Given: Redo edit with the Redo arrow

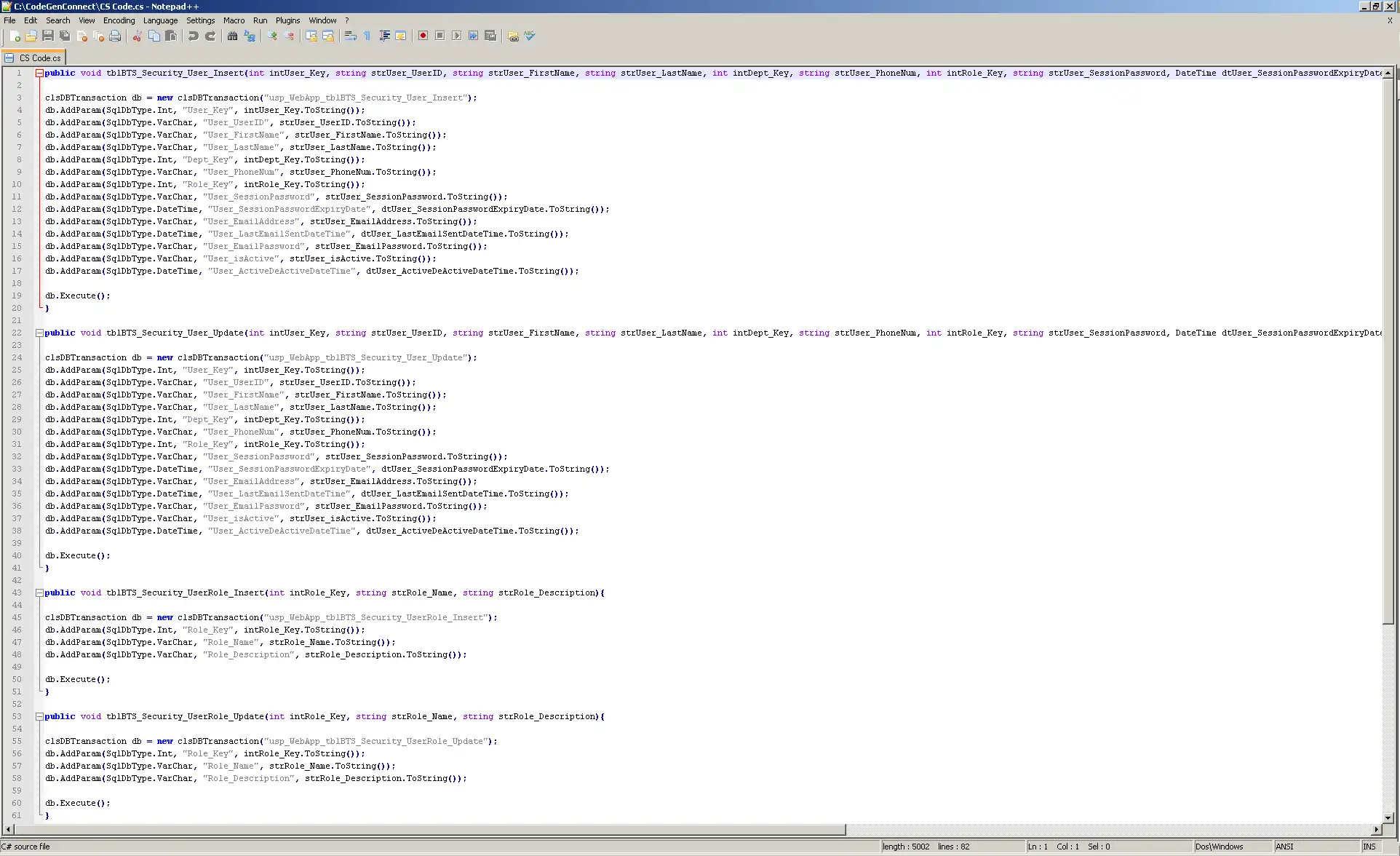Looking at the screenshot, I should coord(210,36).
